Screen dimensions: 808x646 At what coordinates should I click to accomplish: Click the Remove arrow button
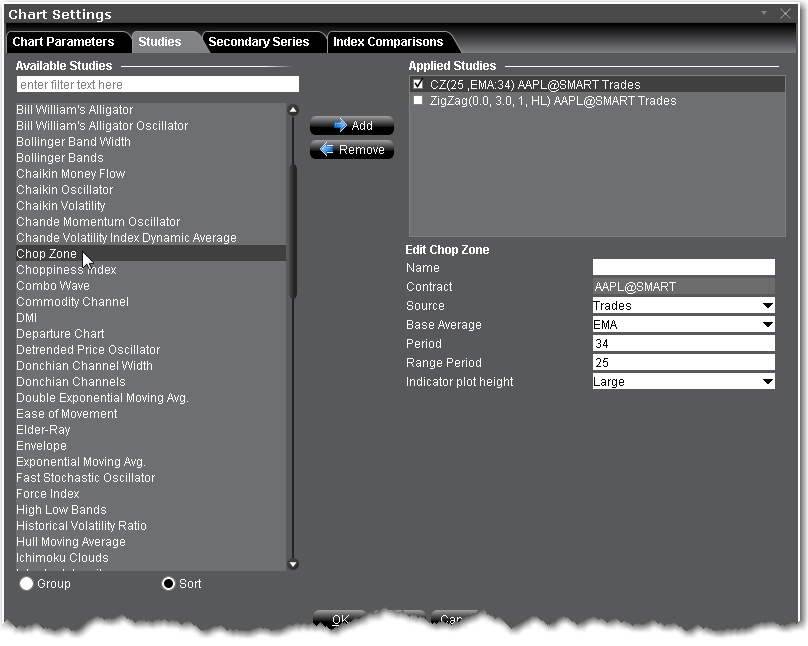point(351,150)
